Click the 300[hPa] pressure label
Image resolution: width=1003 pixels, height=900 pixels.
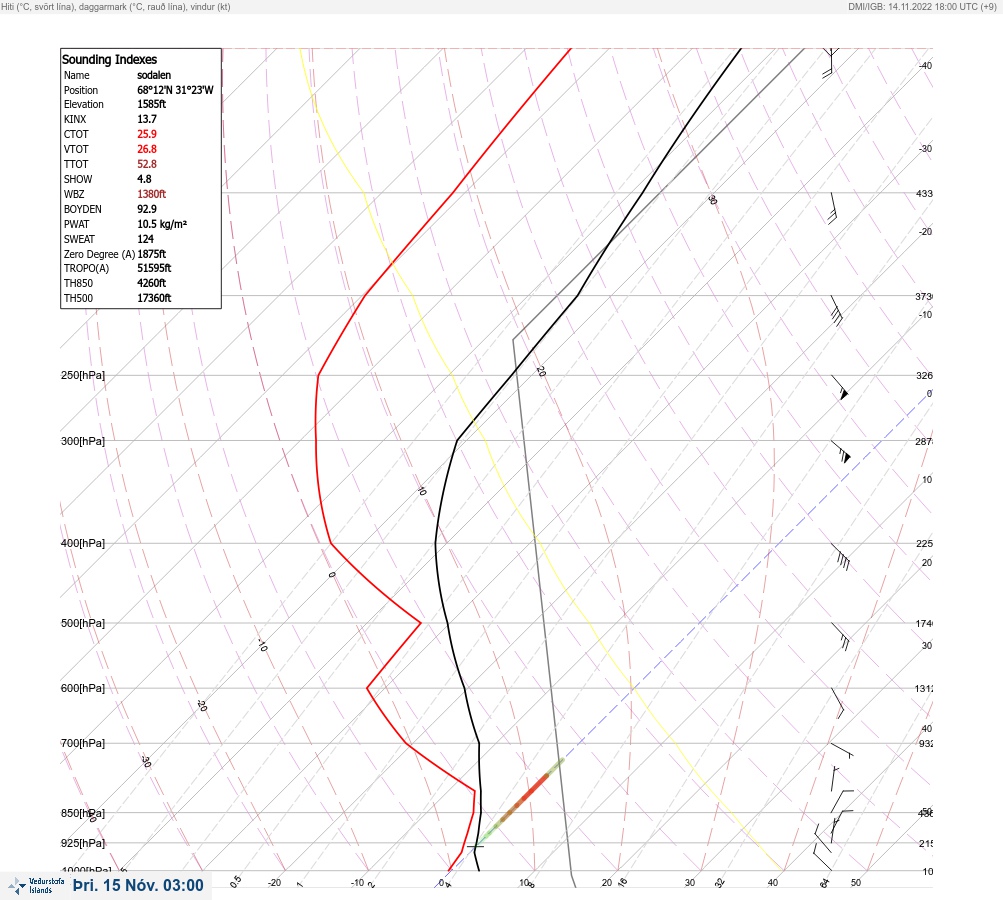83,441
